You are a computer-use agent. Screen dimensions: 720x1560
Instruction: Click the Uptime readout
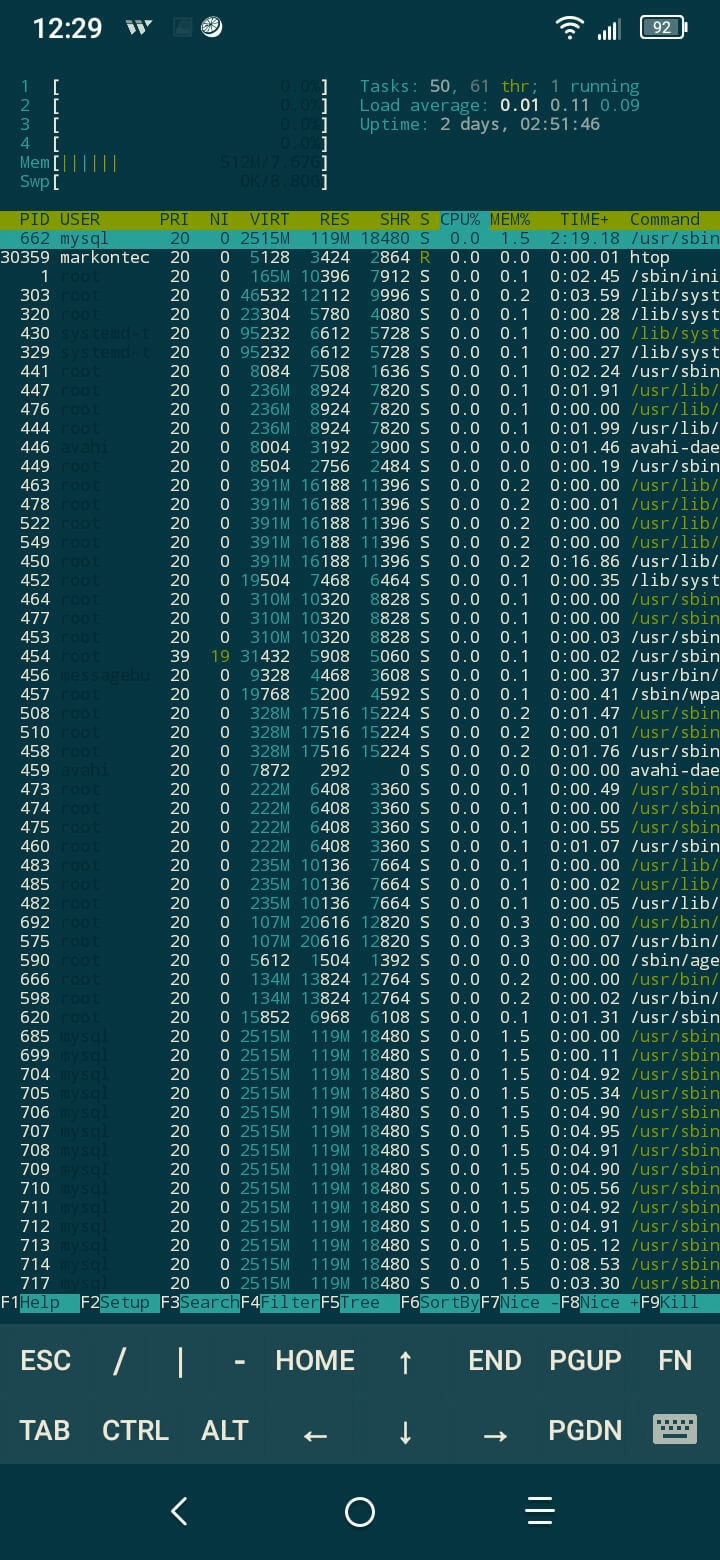pos(480,125)
